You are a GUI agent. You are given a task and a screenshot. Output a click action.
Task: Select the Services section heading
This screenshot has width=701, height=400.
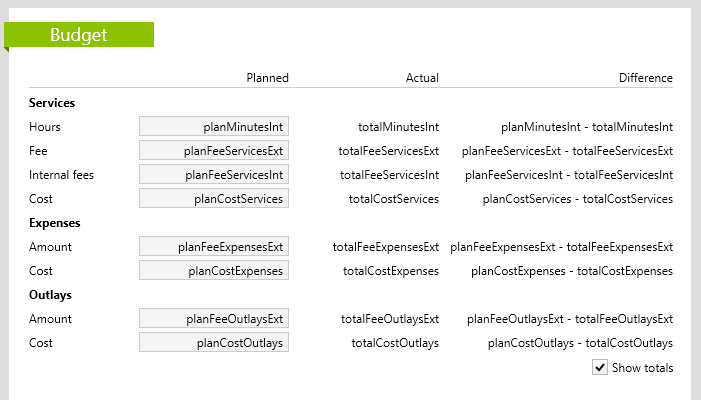tap(52, 103)
